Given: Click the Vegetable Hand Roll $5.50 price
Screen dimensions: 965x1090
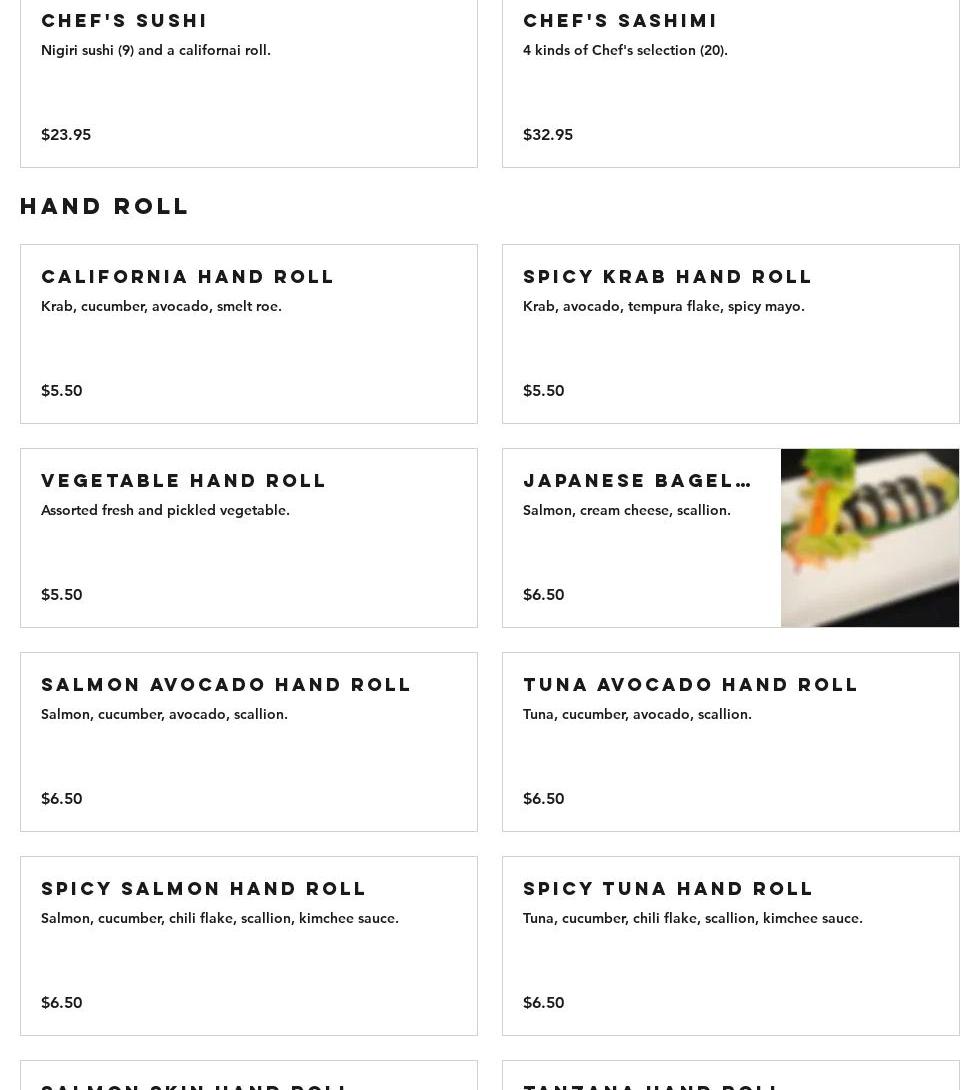Looking at the screenshot, I should [62, 595].
